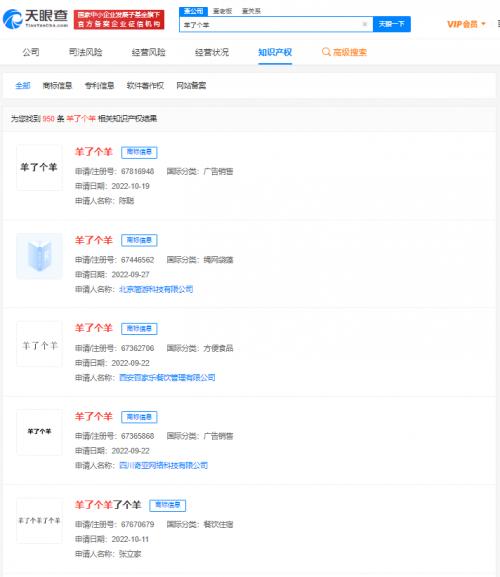Click the application date 2022-10-11
500x577 pixels.
[131, 539]
